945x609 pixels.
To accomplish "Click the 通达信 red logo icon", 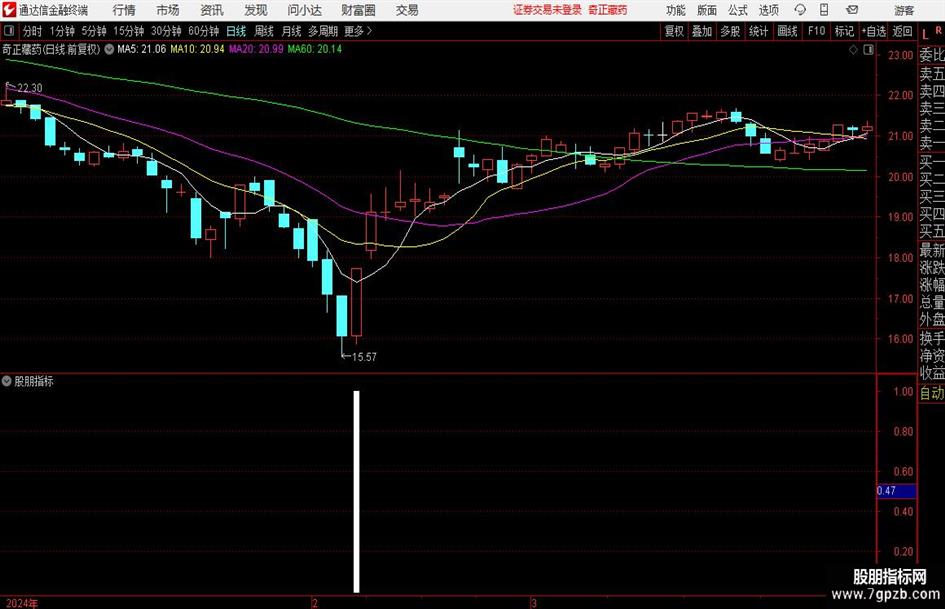I will coord(8,10).
